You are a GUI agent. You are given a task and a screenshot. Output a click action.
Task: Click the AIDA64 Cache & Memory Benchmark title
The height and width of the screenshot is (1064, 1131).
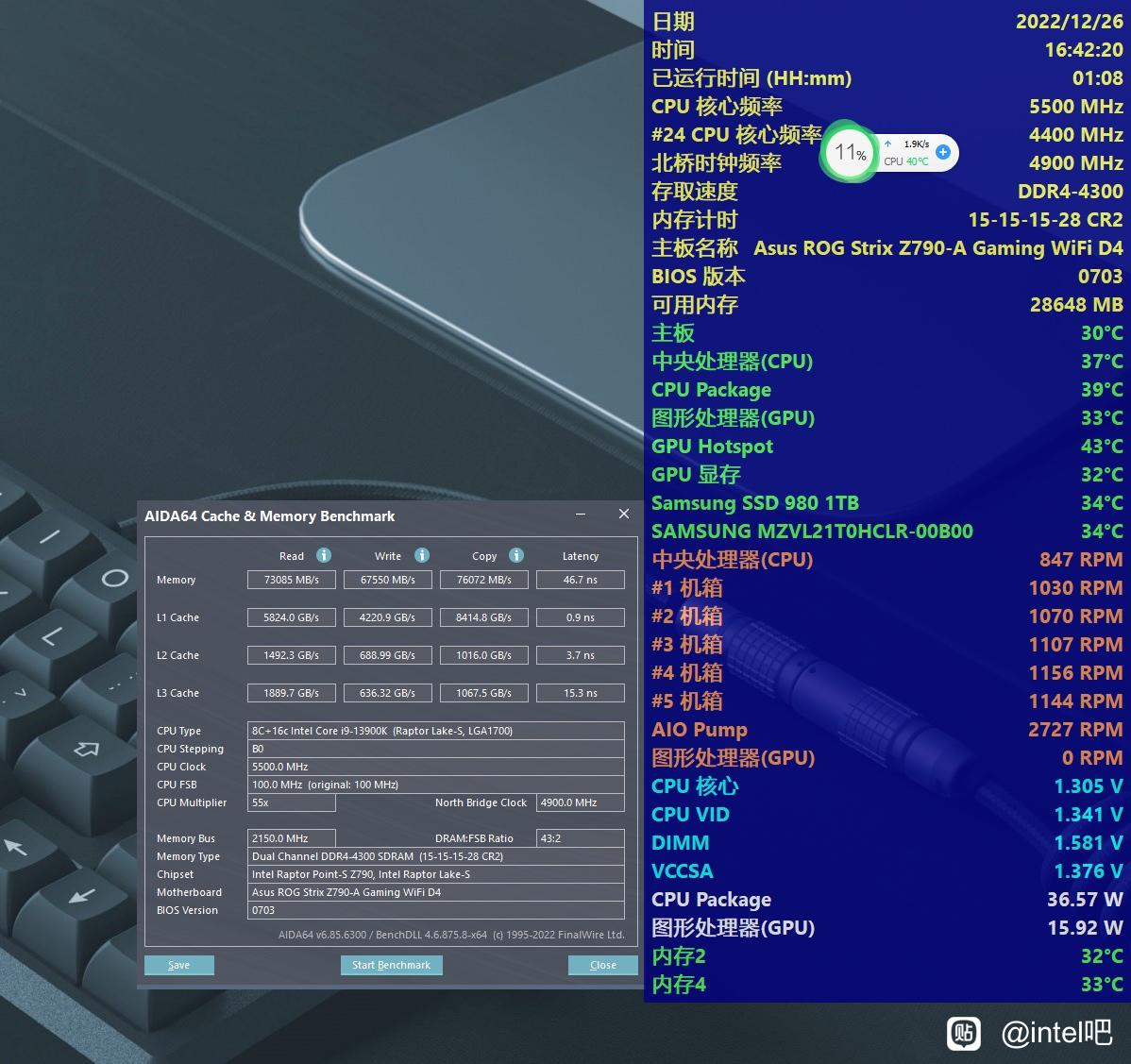click(x=270, y=516)
